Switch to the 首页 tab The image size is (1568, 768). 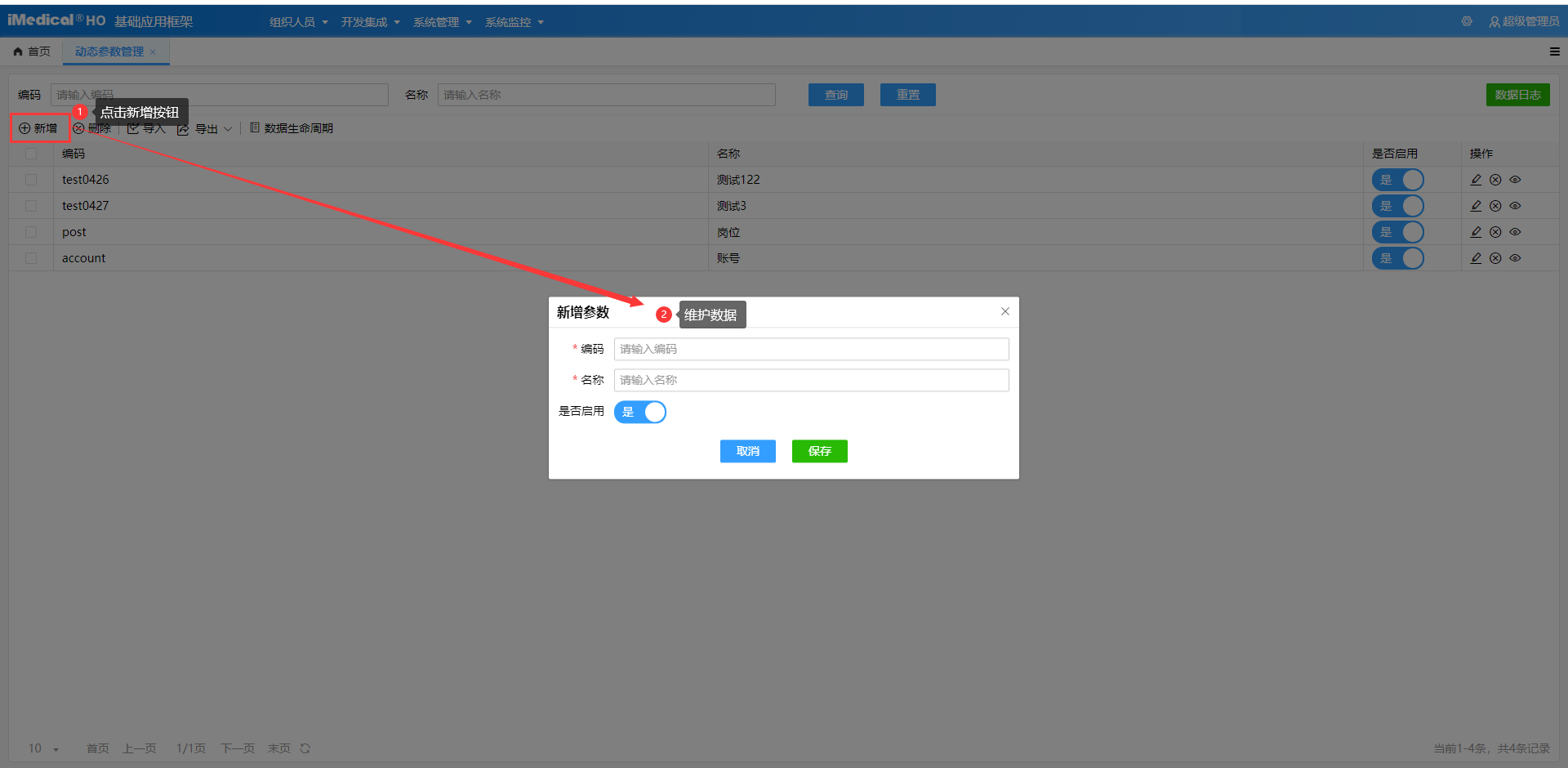pos(32,51)
